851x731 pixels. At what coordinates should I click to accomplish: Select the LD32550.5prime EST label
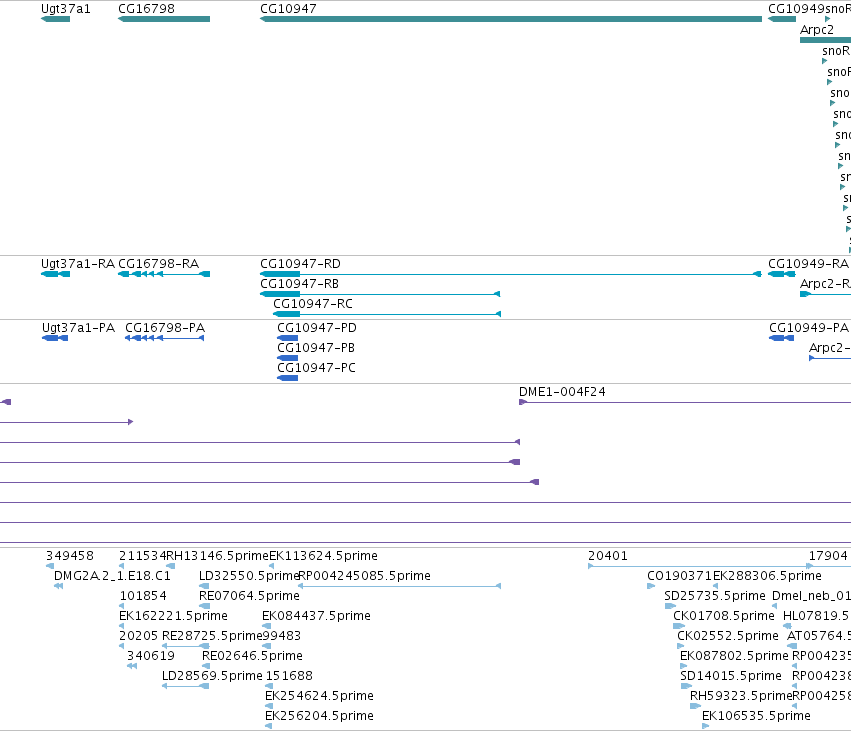249,576
